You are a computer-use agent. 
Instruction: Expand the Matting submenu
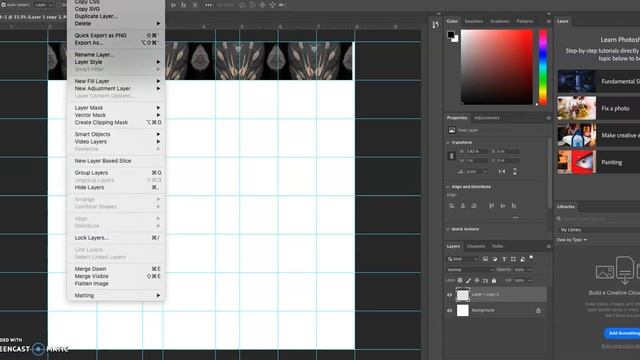tap(116, 295)
